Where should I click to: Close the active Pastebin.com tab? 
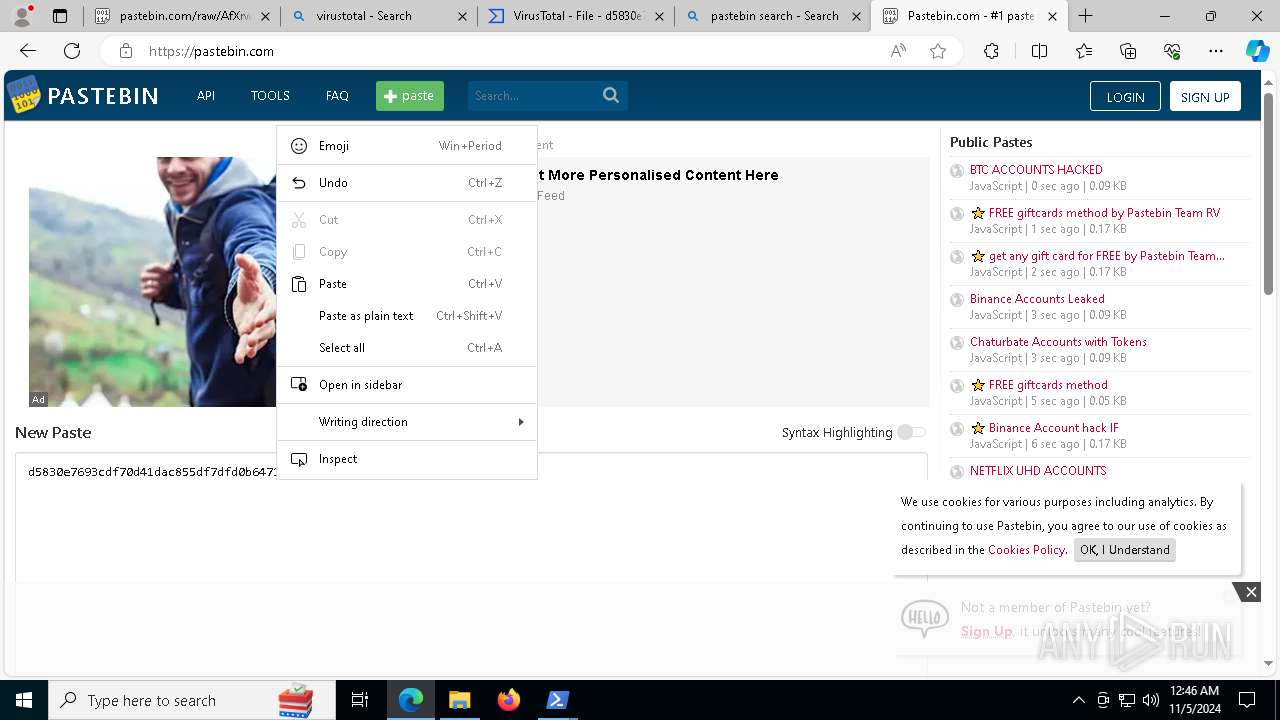point(1052,16)
